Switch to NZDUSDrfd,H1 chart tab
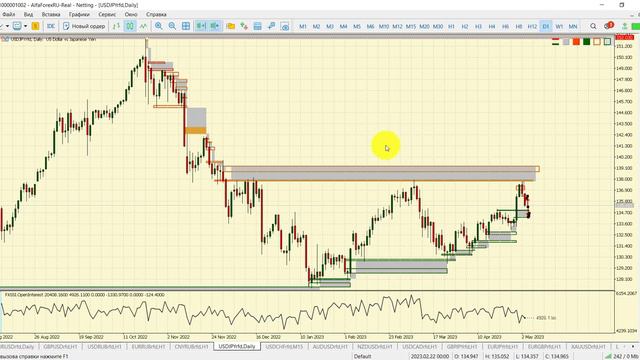Image resolution: width=640 pixels, height=360 pixels. click(374, 347)
